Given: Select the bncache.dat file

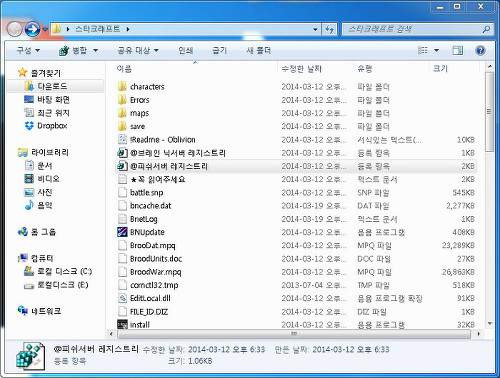Looking at the screenshot, I should pyautogui.click(x=150, y=206).
